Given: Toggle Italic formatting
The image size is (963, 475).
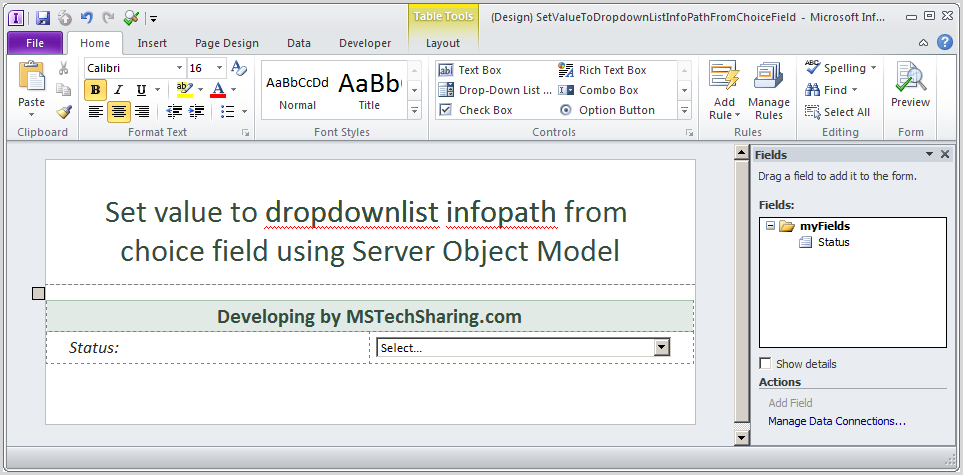Looking at the screenshot, I should (x=119, y=90).
